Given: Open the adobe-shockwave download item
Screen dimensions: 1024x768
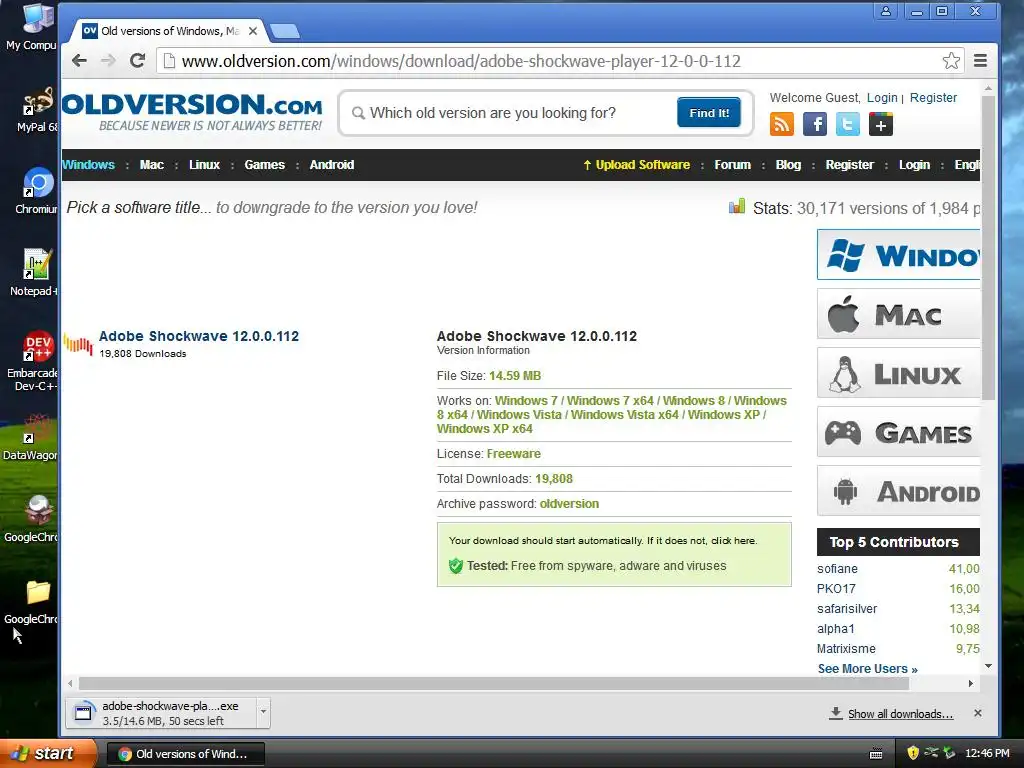Looking at the screenshot, I should tap(162, 712).
